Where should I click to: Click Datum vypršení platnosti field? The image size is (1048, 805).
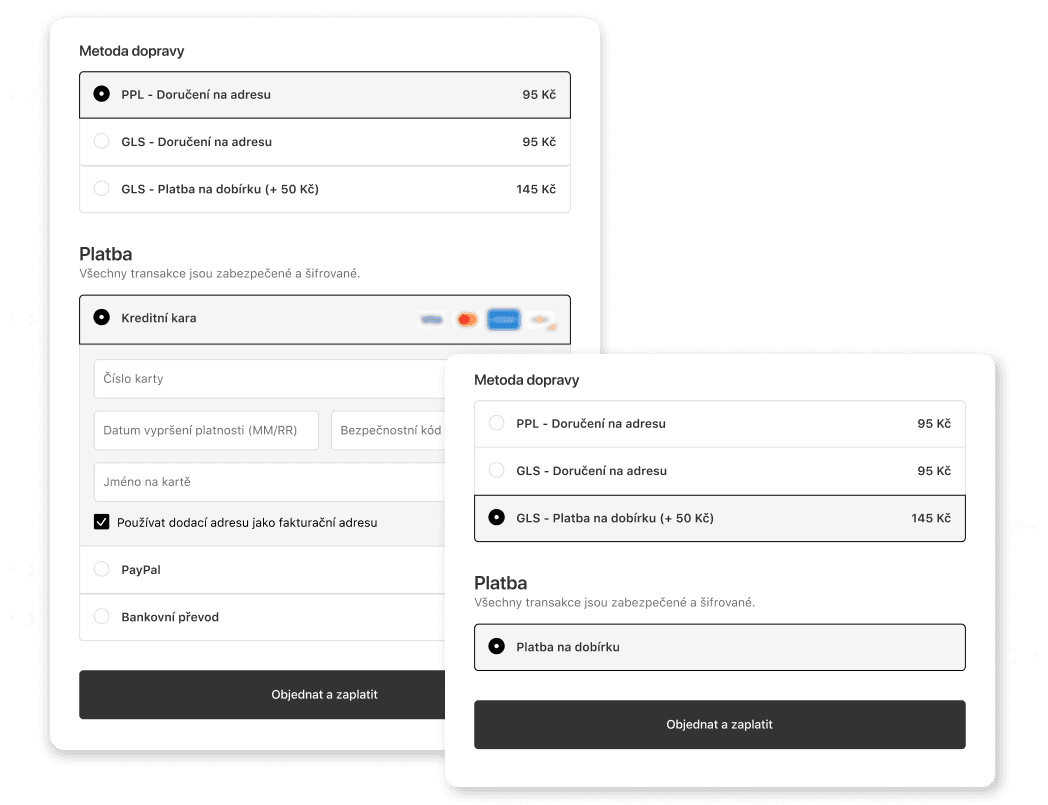(x=207, y=430)
